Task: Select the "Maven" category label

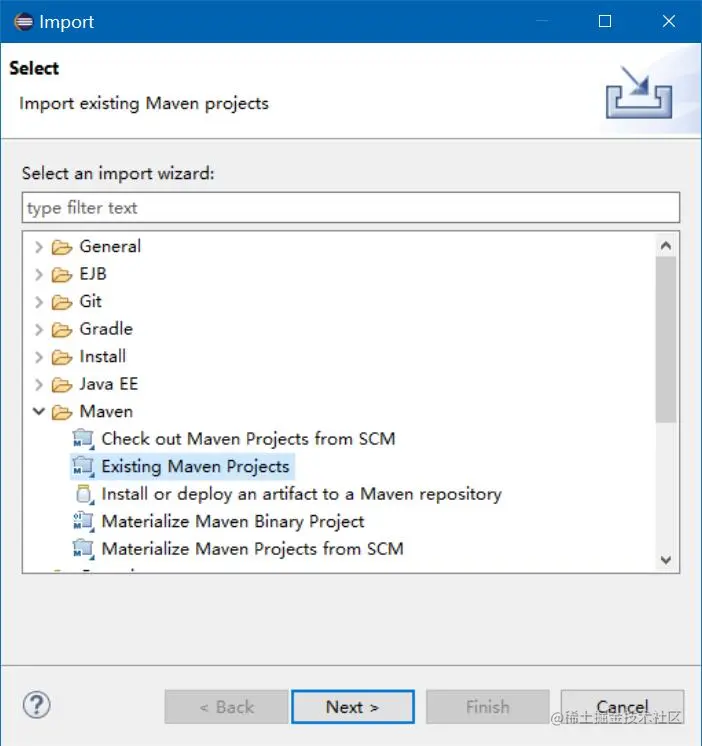Action: [106, 412]
